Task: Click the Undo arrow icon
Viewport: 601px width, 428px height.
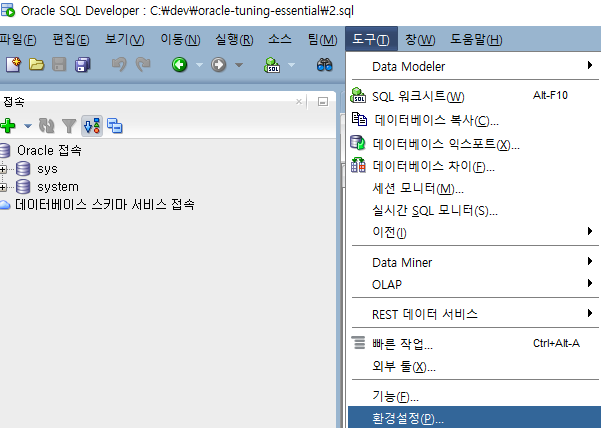Action: pos(119,64)
